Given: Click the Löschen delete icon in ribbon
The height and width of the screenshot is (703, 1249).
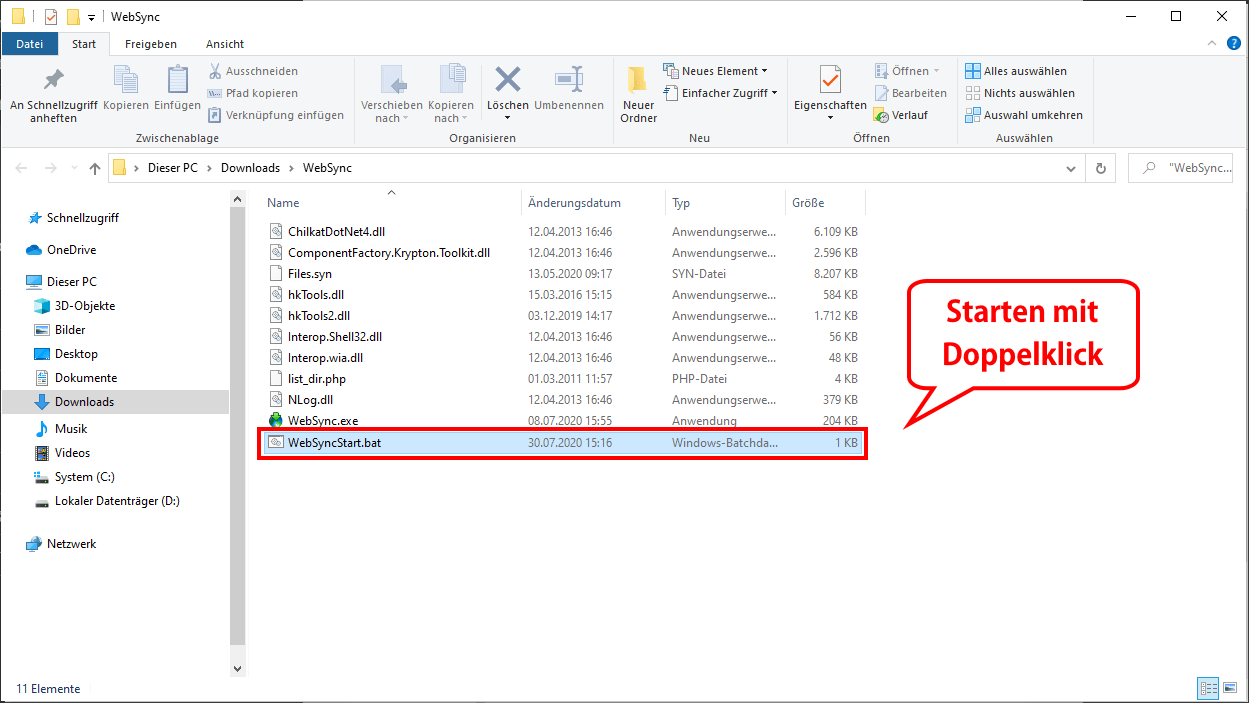Looking at the screenshot, I should (x=508, y=81).
